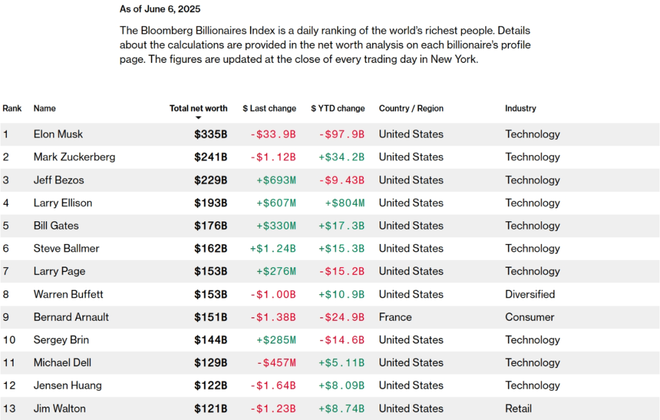Viewport: 660px width, 420px height.
Task: Sort by the Rank column header
Action: pos(12,108)
